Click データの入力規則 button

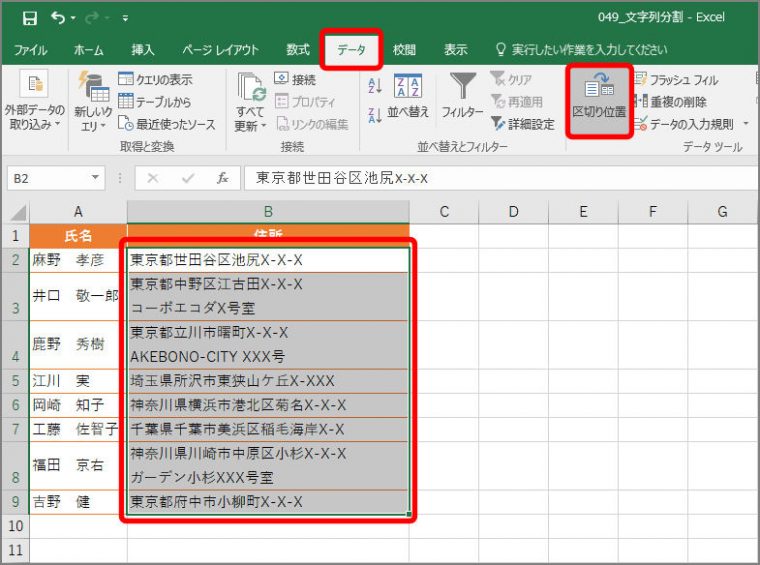684,124
